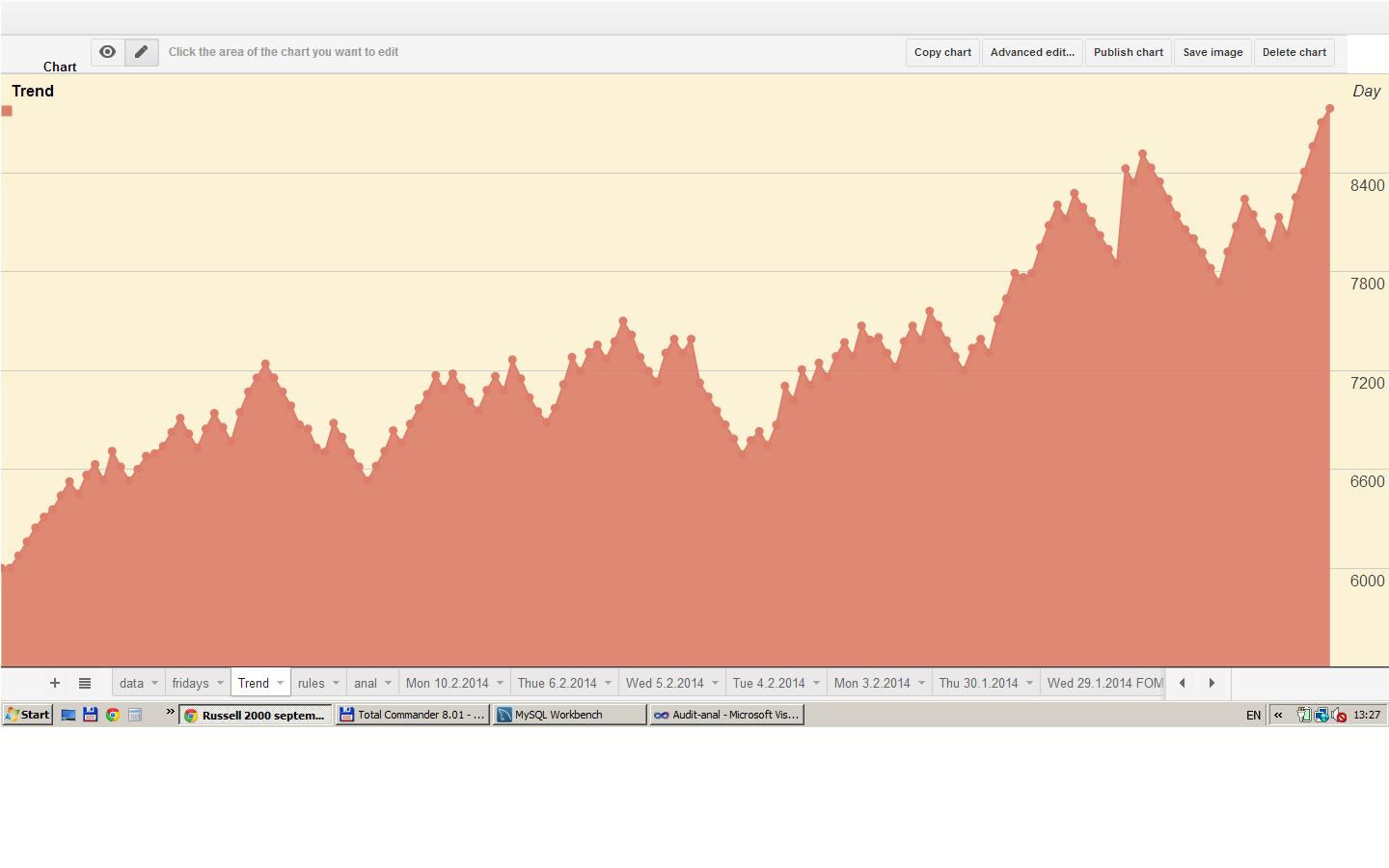Switch to Mon 10.2.2014 sheet tab

tap(447, 683)
